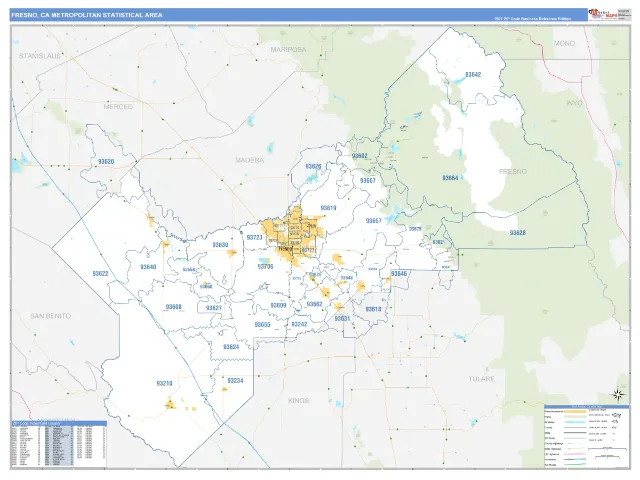Click ZIP code 93657

coord(373,221)
